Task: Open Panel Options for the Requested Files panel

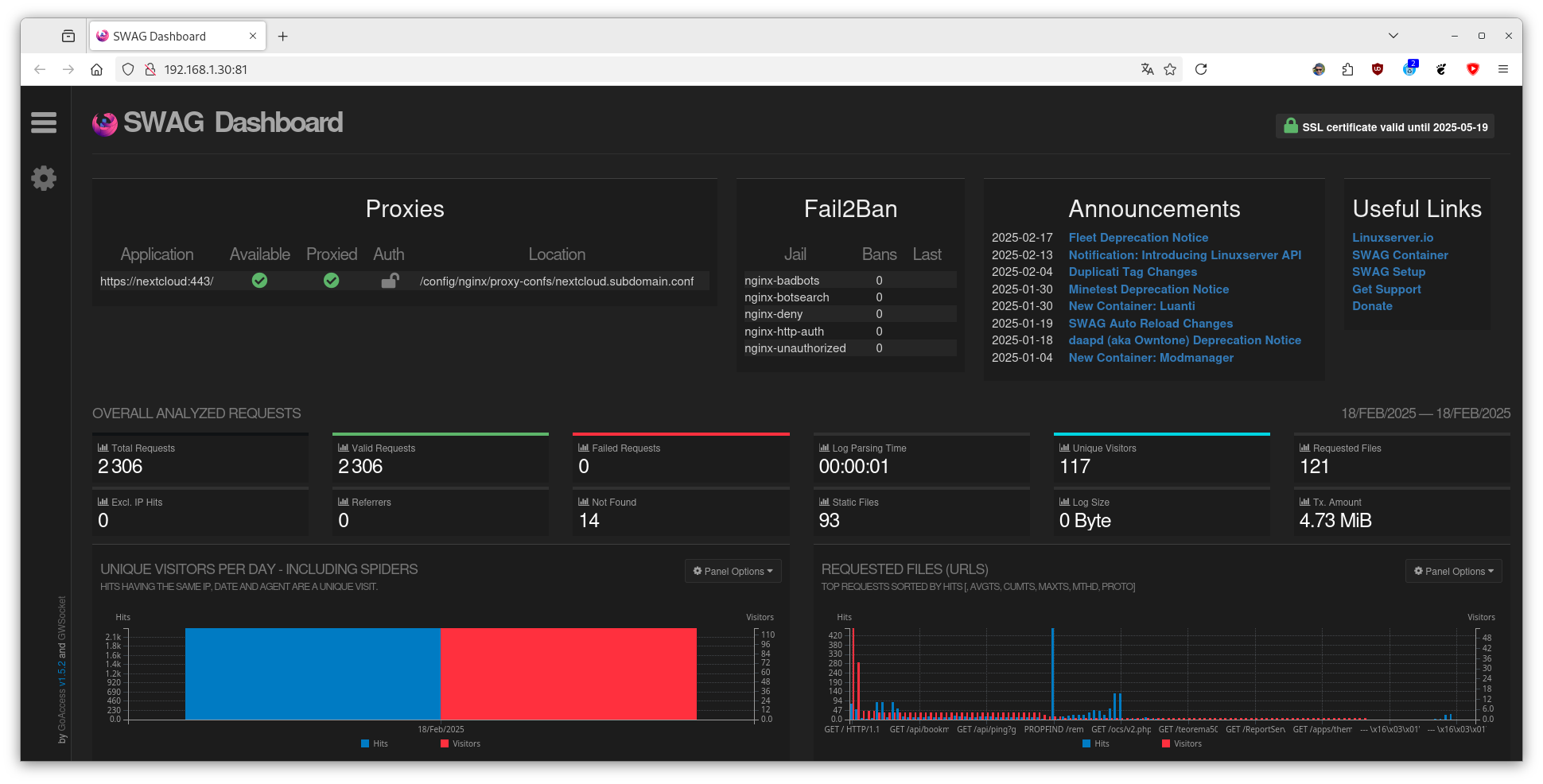Action: [1454, 571]
